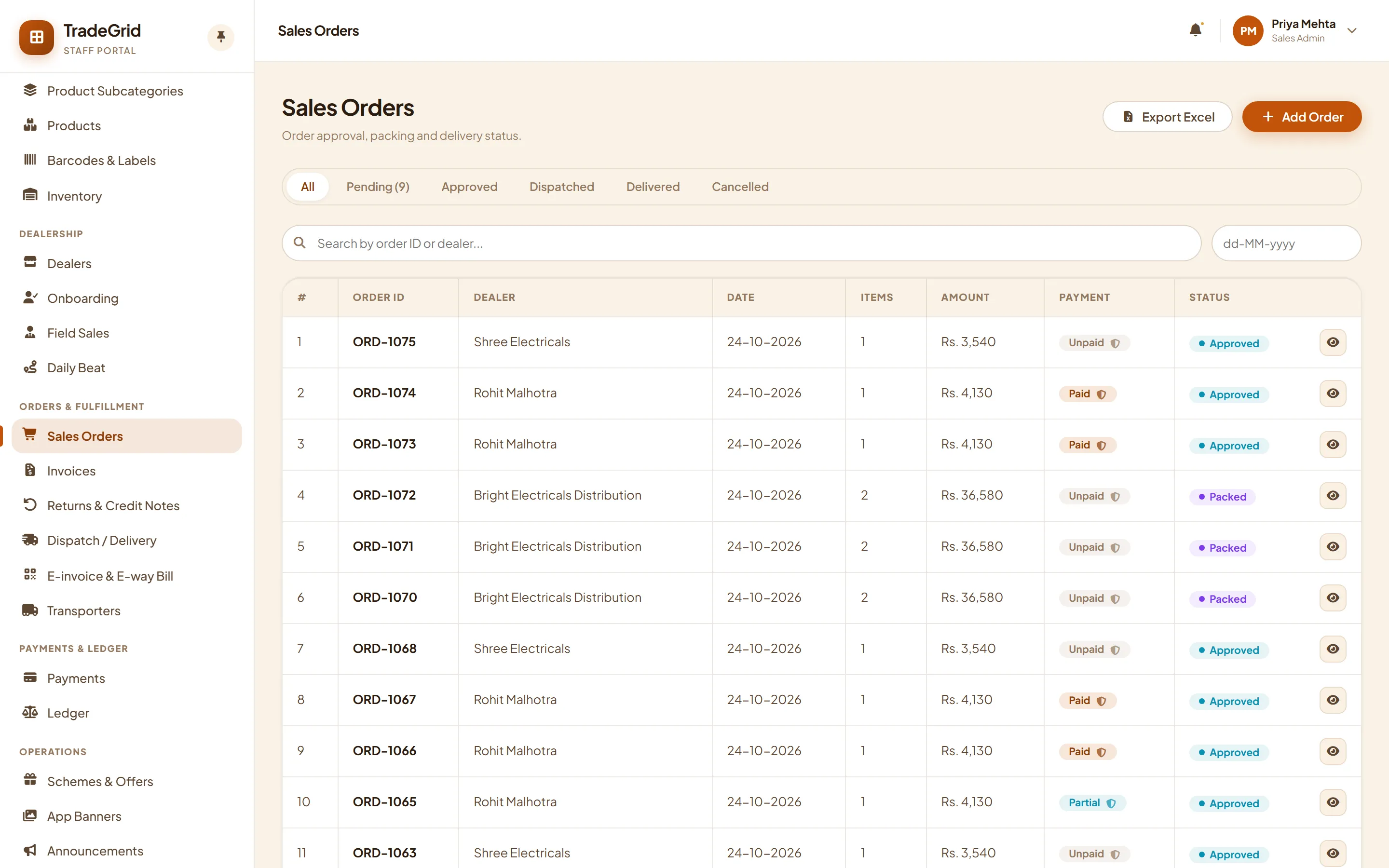This screenshot has width=1389, height=868.
Task: Click the Add Order button
Action: click(x=1302, y=117)
